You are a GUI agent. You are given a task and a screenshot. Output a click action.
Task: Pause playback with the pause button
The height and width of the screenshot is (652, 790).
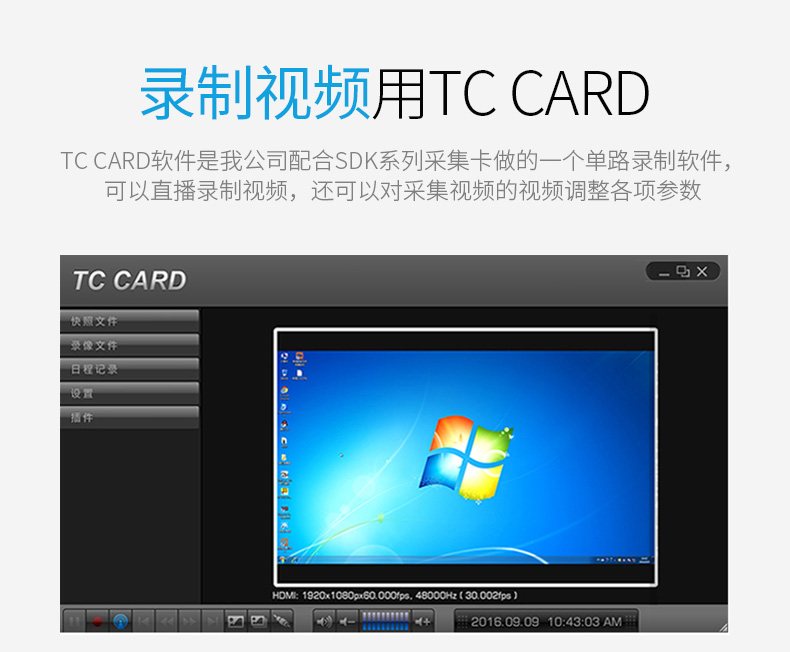[x=75, y=621]
